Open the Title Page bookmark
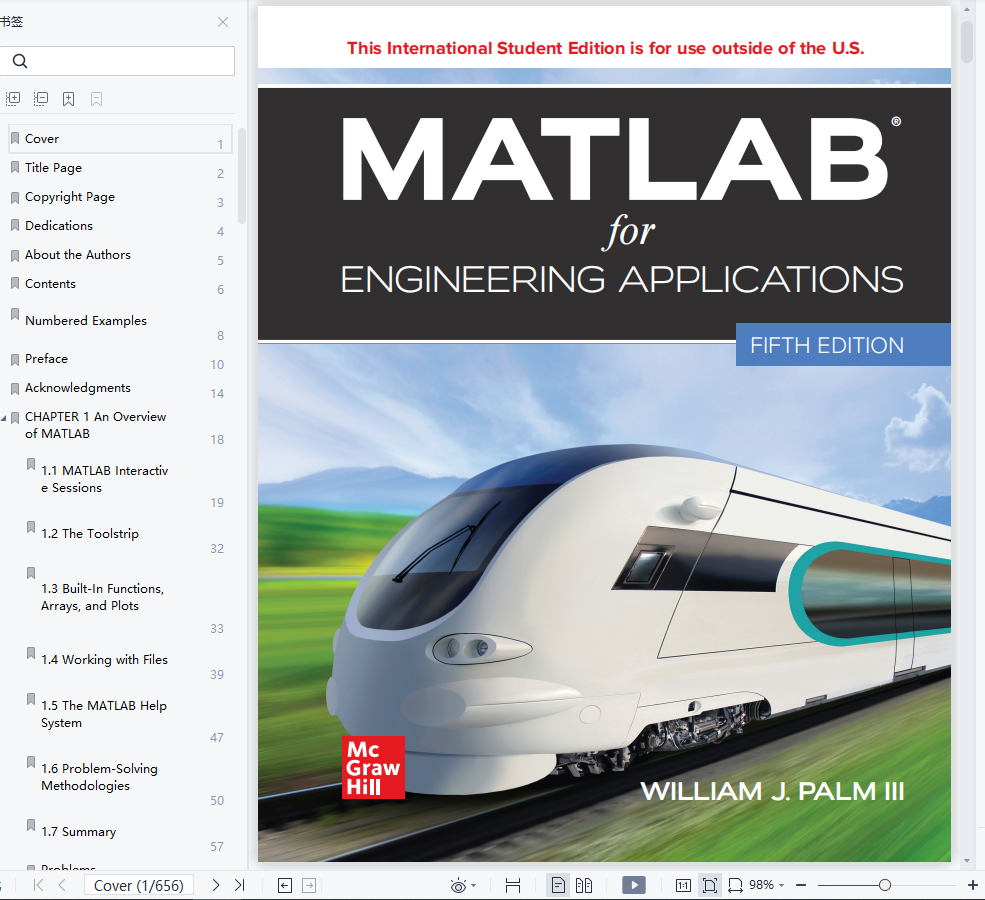985x900 pixels. (53, 168)
